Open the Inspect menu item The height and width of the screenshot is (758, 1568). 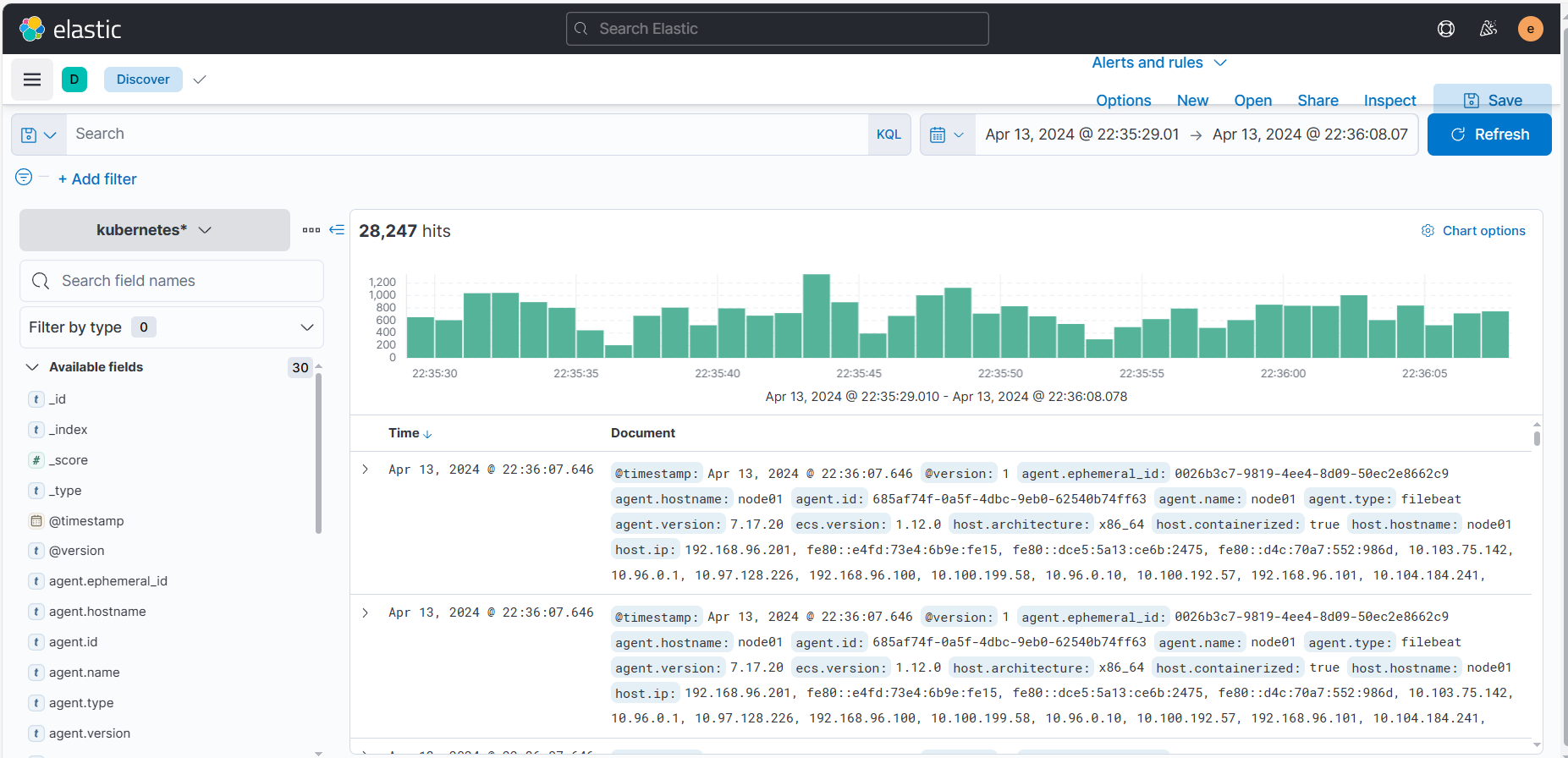(x=1390, y=100)
